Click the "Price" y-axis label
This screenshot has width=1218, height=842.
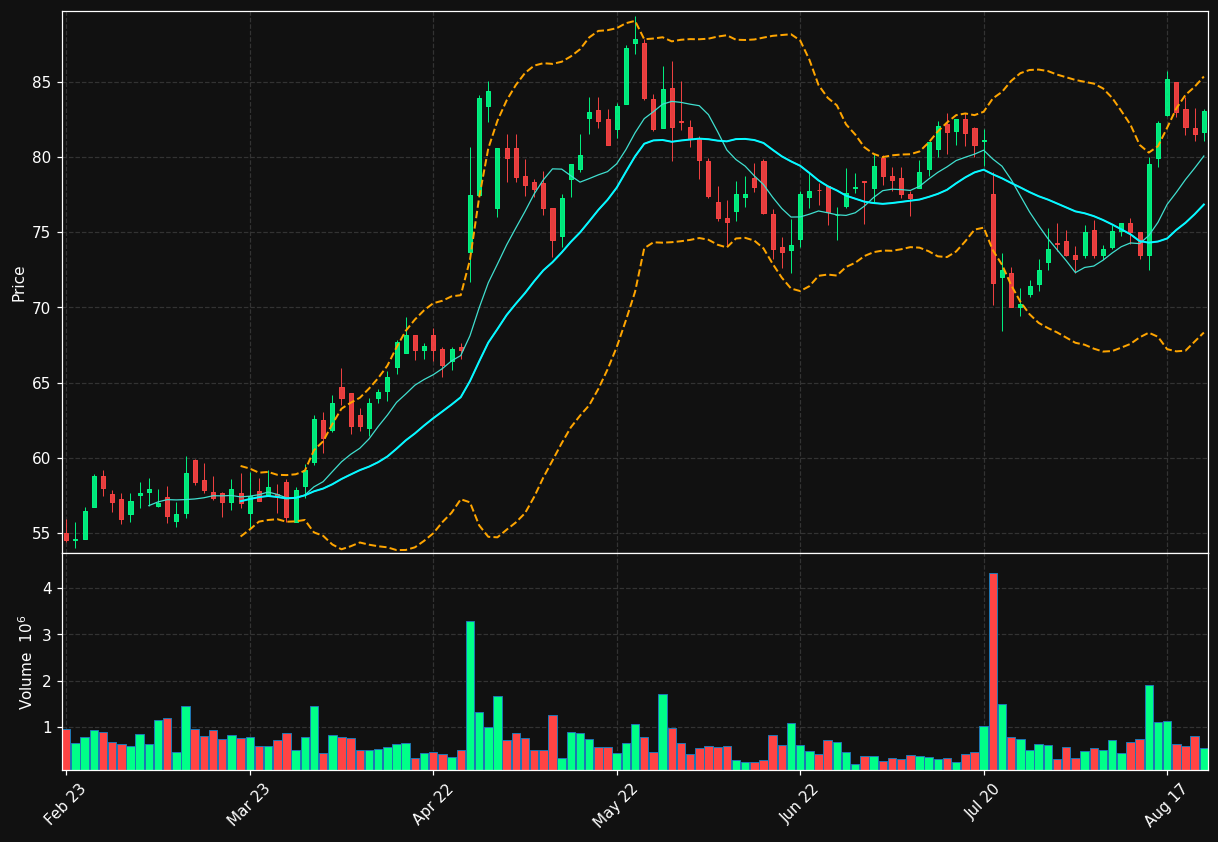pos(19,284)
